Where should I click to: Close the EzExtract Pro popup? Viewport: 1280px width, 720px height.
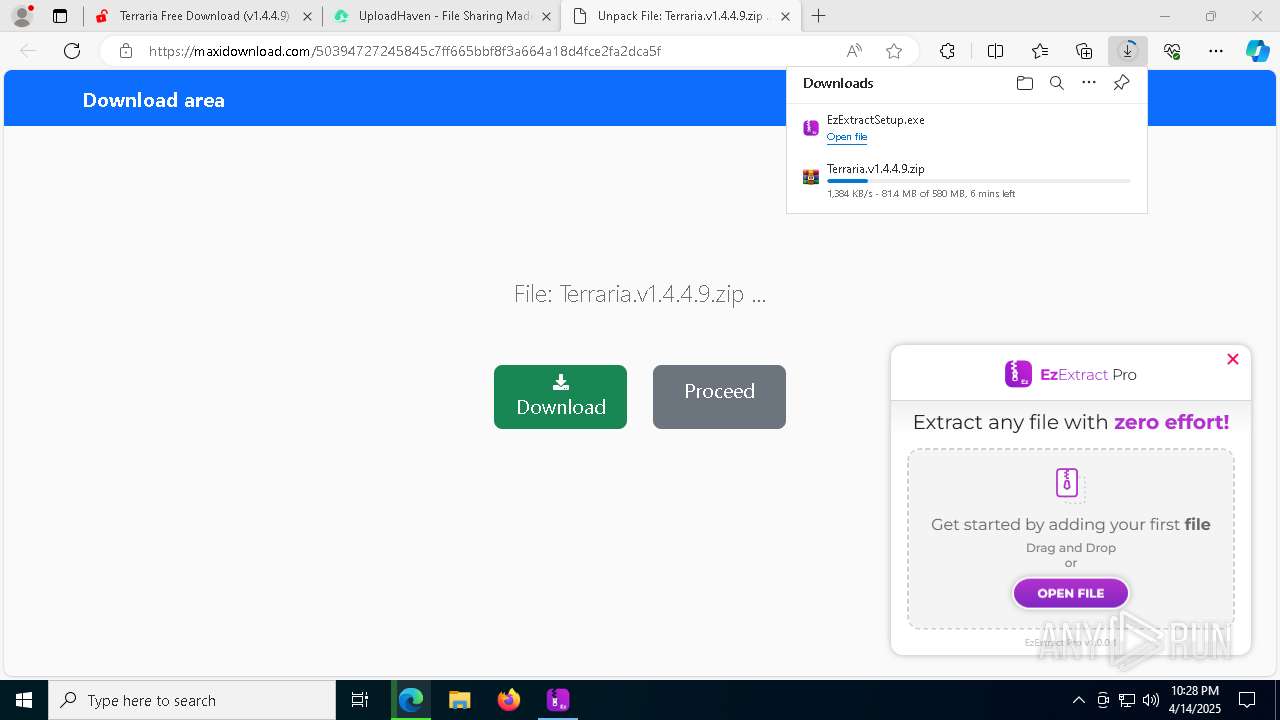pyautogui.click(x=1232, y=359)
